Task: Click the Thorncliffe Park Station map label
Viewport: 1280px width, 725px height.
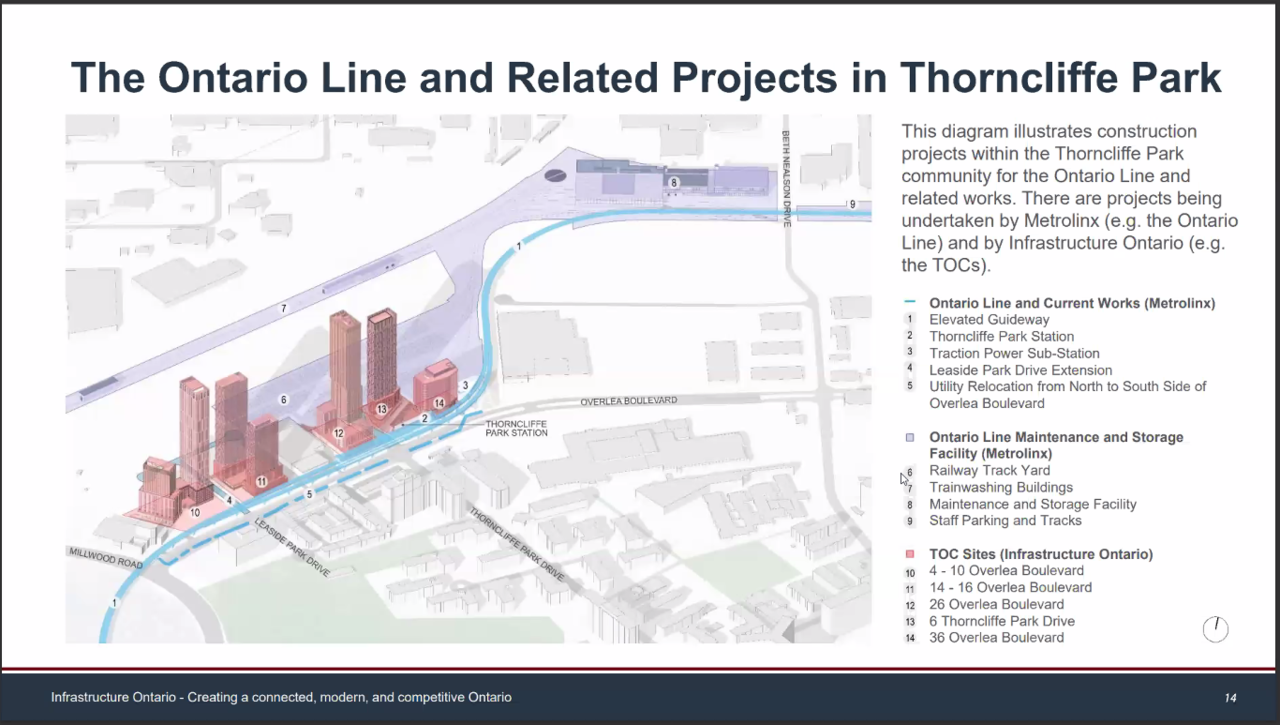Action: tap(516, 428)
